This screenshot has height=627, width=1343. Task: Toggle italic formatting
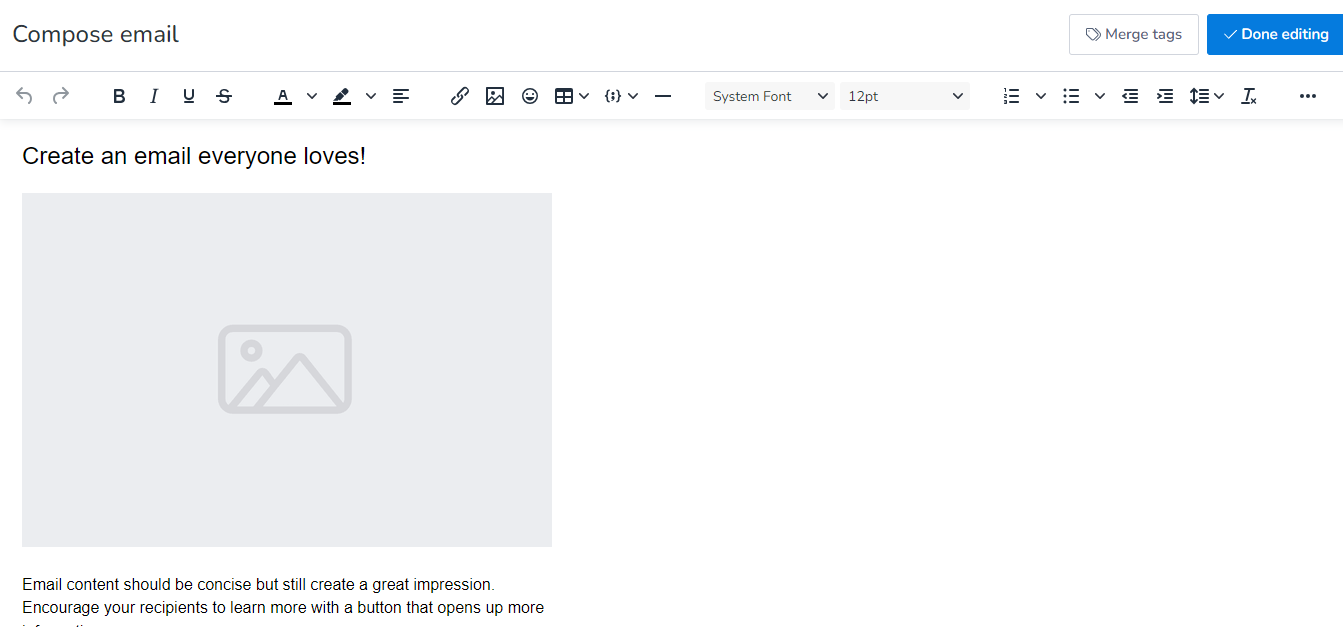click(x=153, y=95)
